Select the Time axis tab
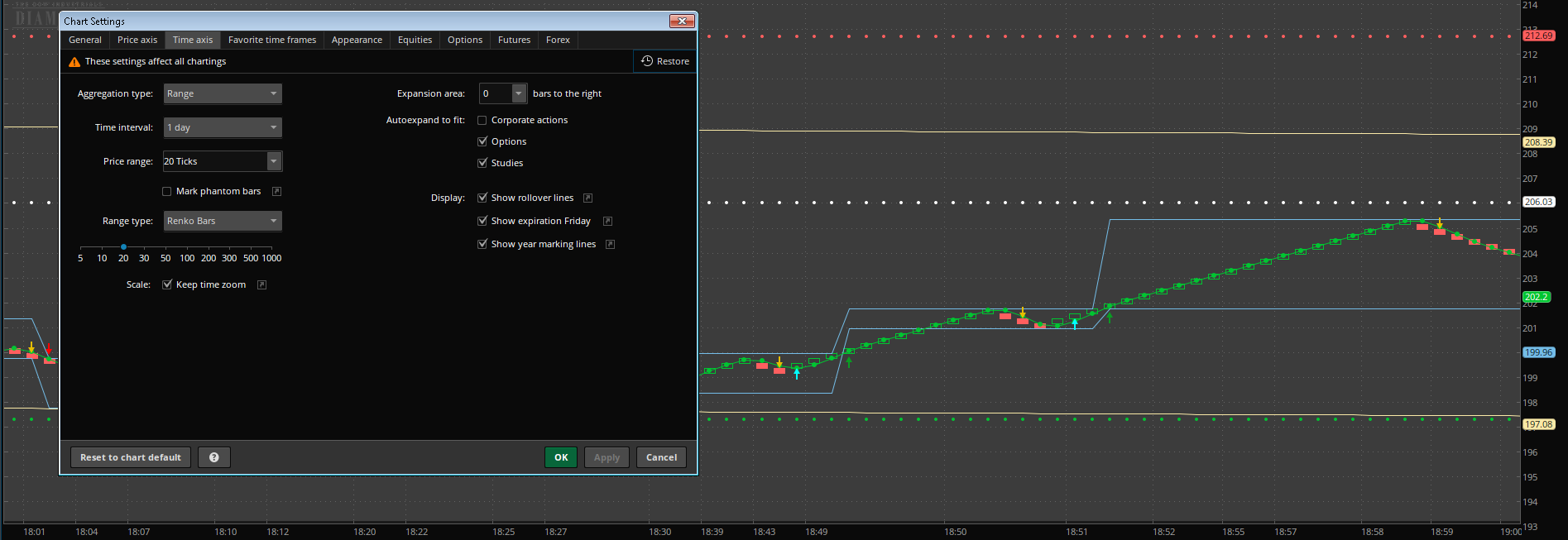The image size is (1568, 540). click(193, 40)
